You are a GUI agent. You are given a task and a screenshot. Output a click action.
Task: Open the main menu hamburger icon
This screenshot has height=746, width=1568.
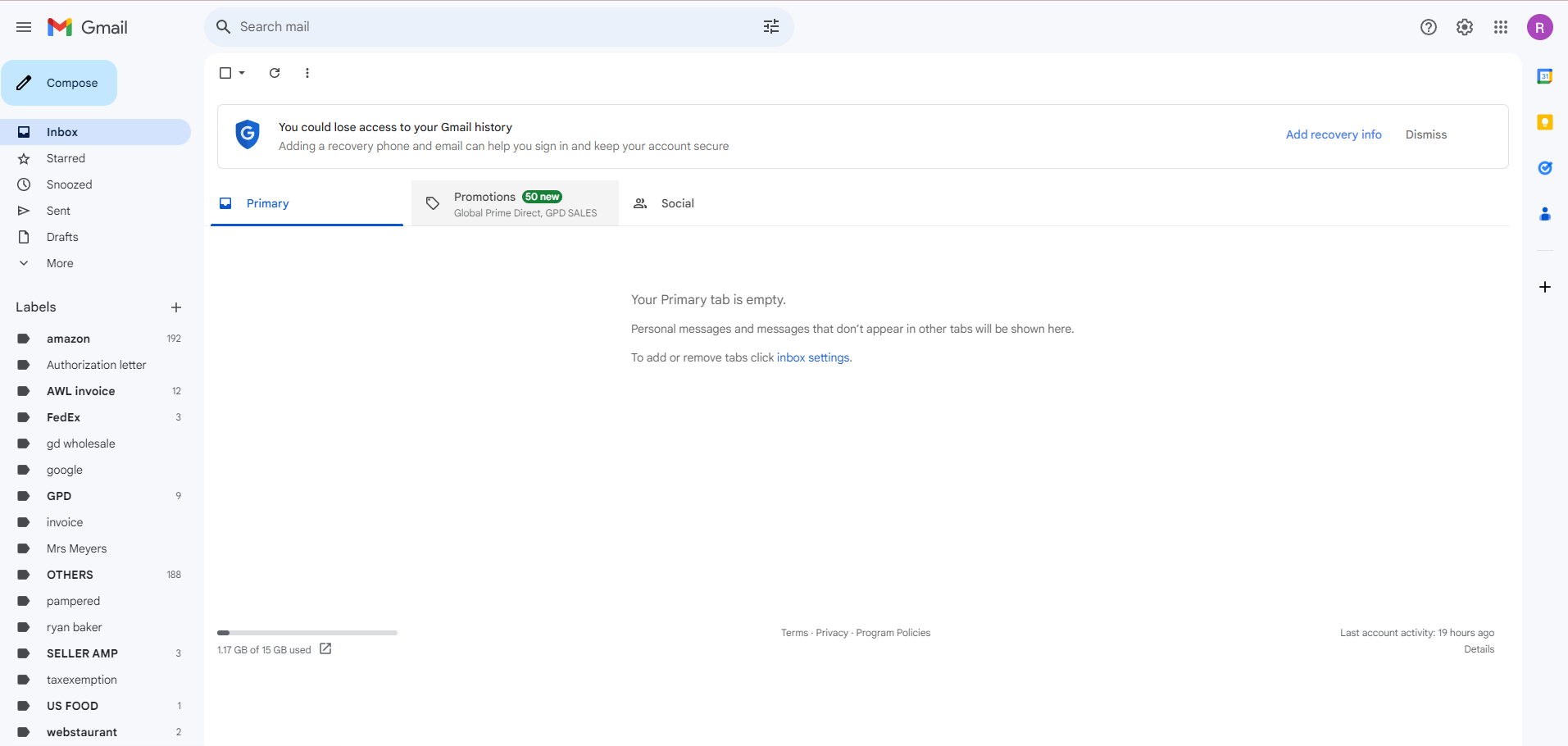tap(24, 27)
